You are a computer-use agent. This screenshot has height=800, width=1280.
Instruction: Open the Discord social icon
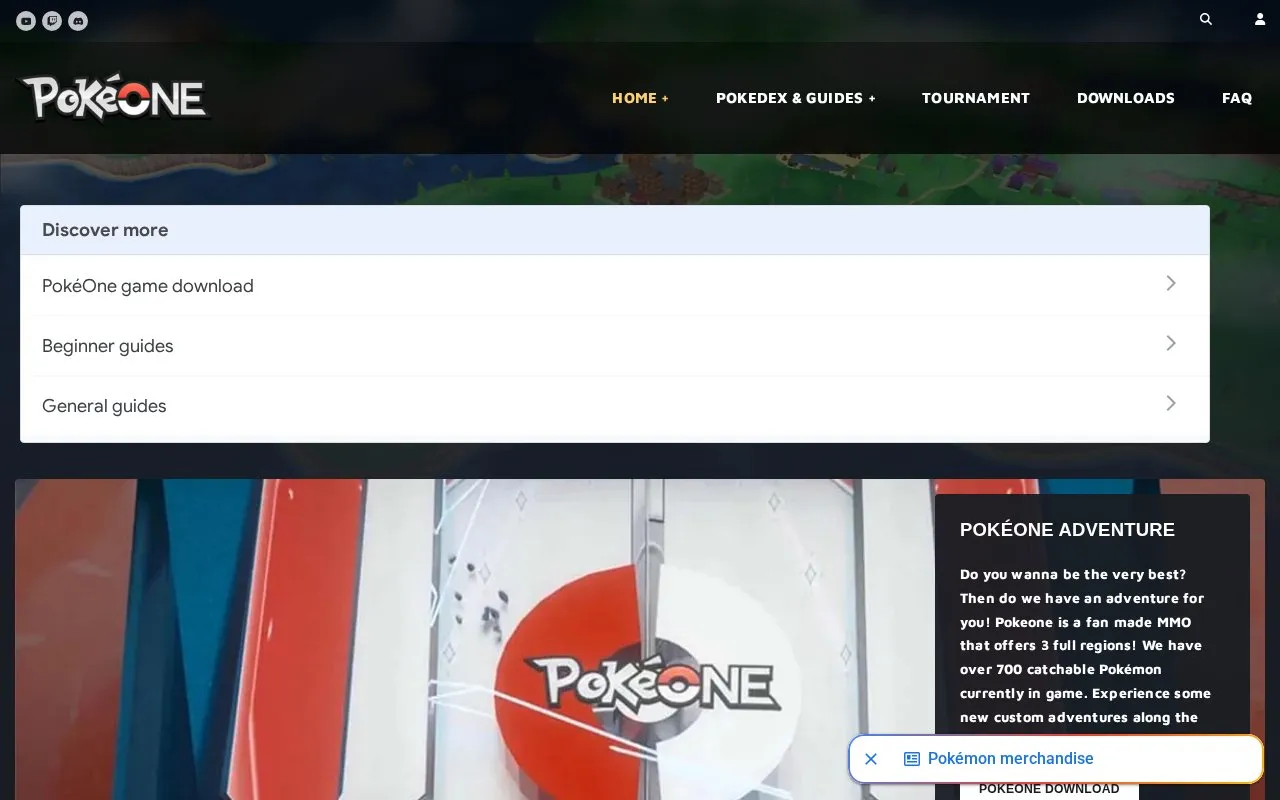point(78,20)
